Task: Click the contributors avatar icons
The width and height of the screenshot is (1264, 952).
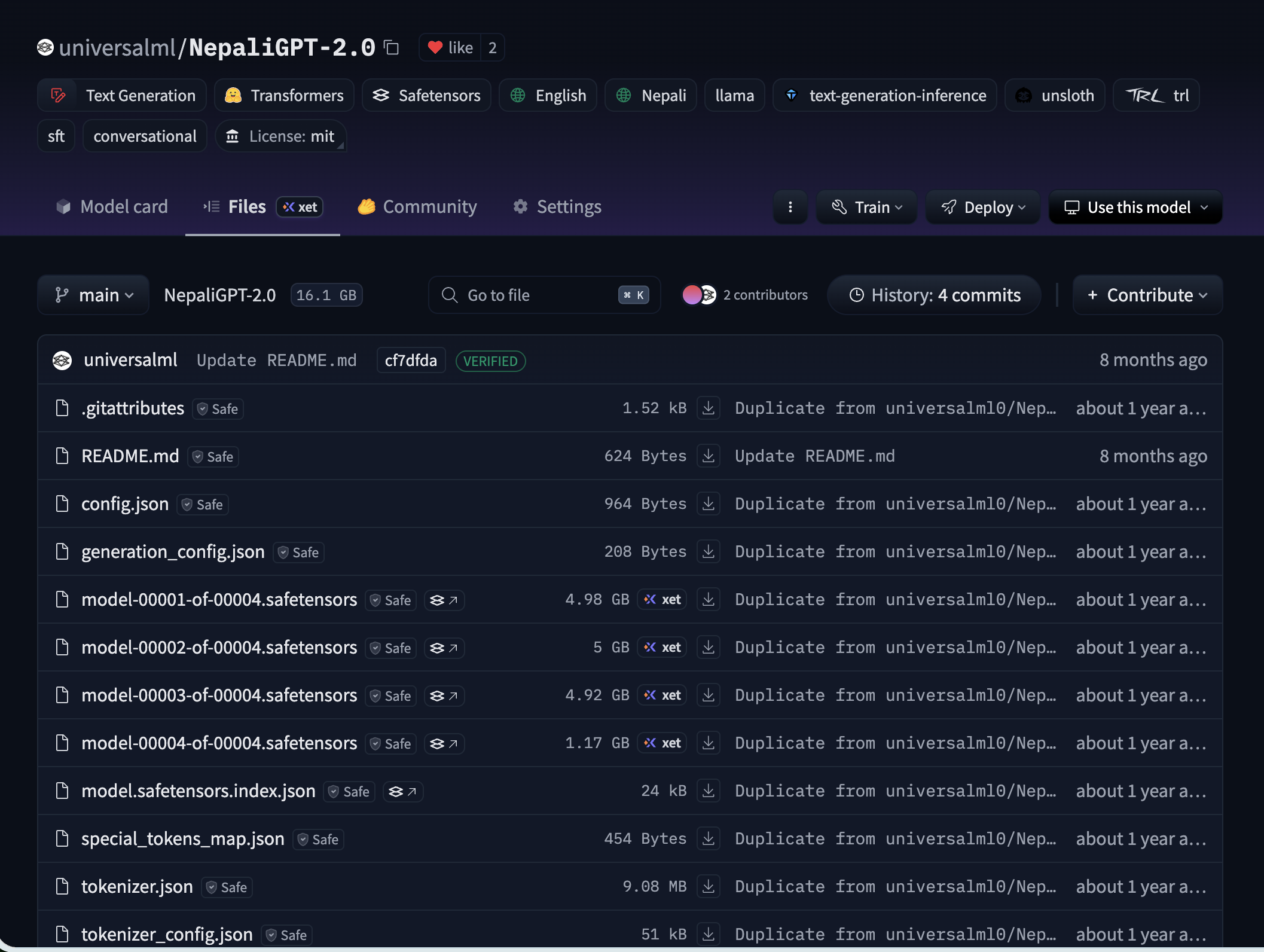Action: point(699,295)
